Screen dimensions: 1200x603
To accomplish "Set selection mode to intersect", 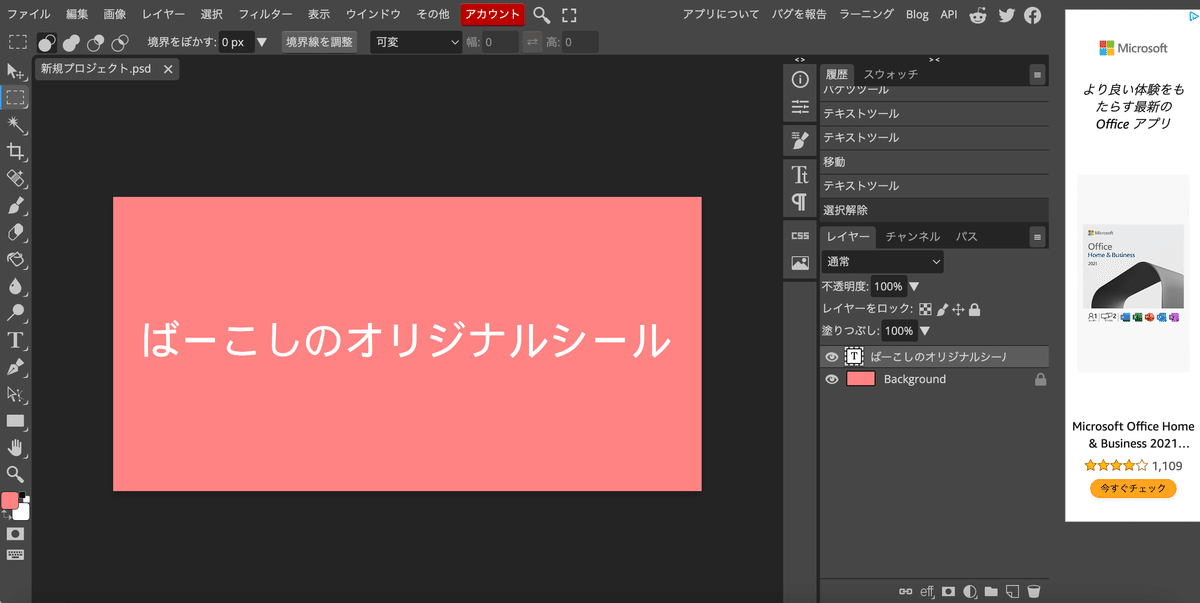I will click(x=119, y=42).
